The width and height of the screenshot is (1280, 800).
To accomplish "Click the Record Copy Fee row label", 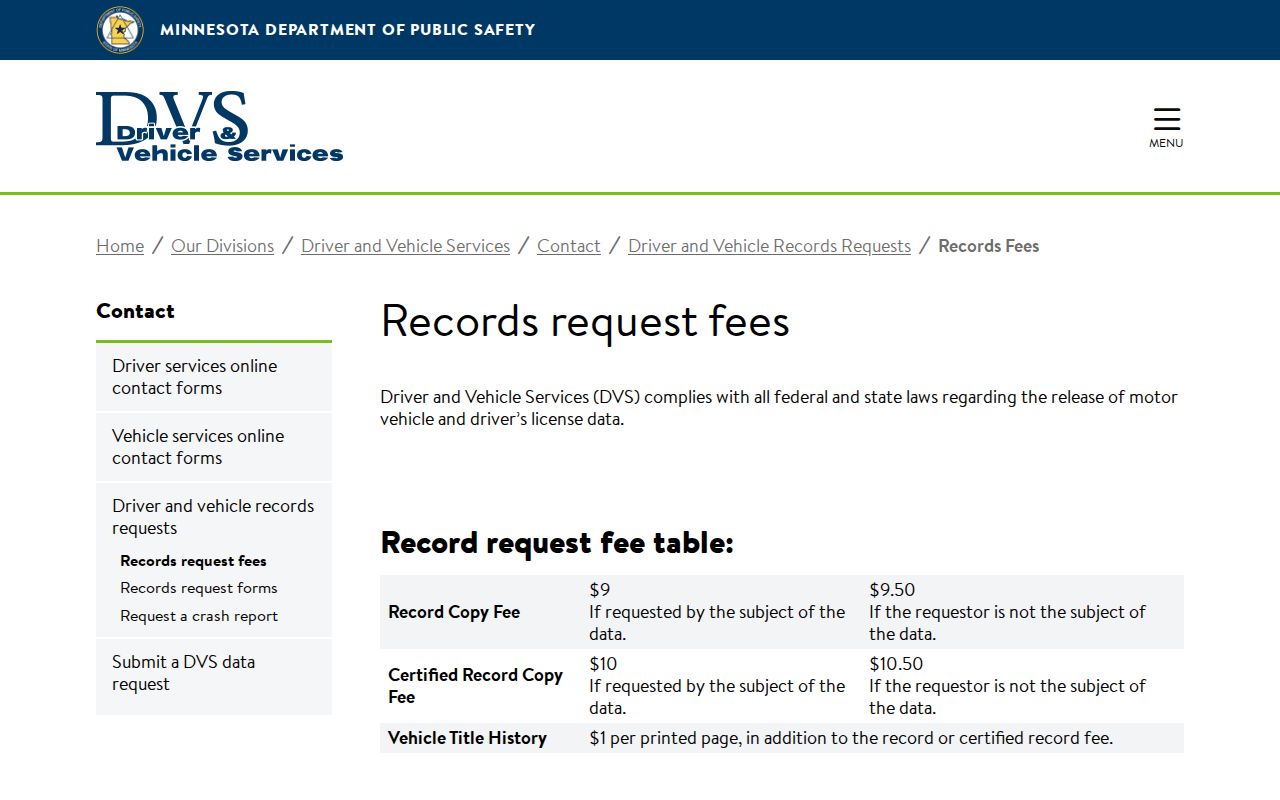I will (x=454, y=612).
